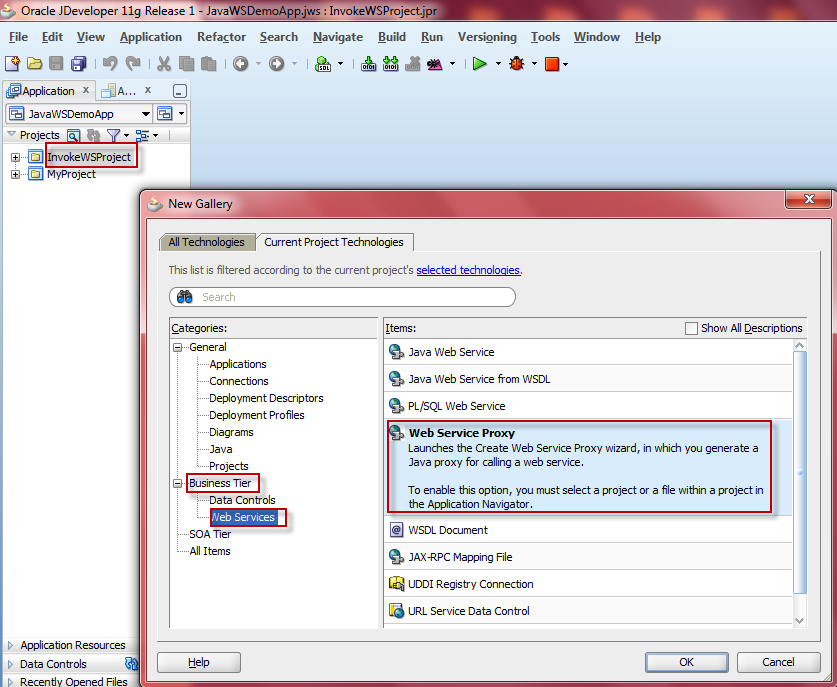Image resolution: width=837 pixels, height=687 pixels.
Task: Open the Tools menu
Action: pyautogui.click(x=545, y=37)
